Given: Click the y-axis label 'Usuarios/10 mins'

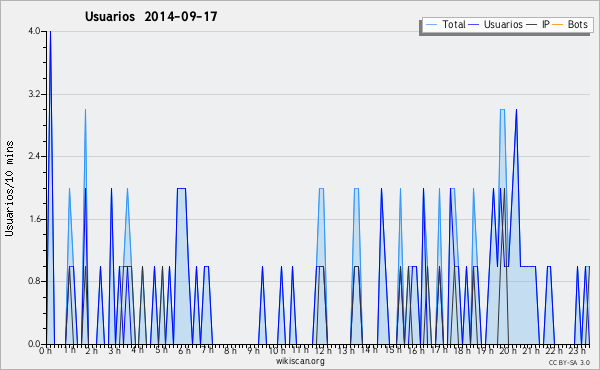Looking at the screenshot, I should coord(10,188).
